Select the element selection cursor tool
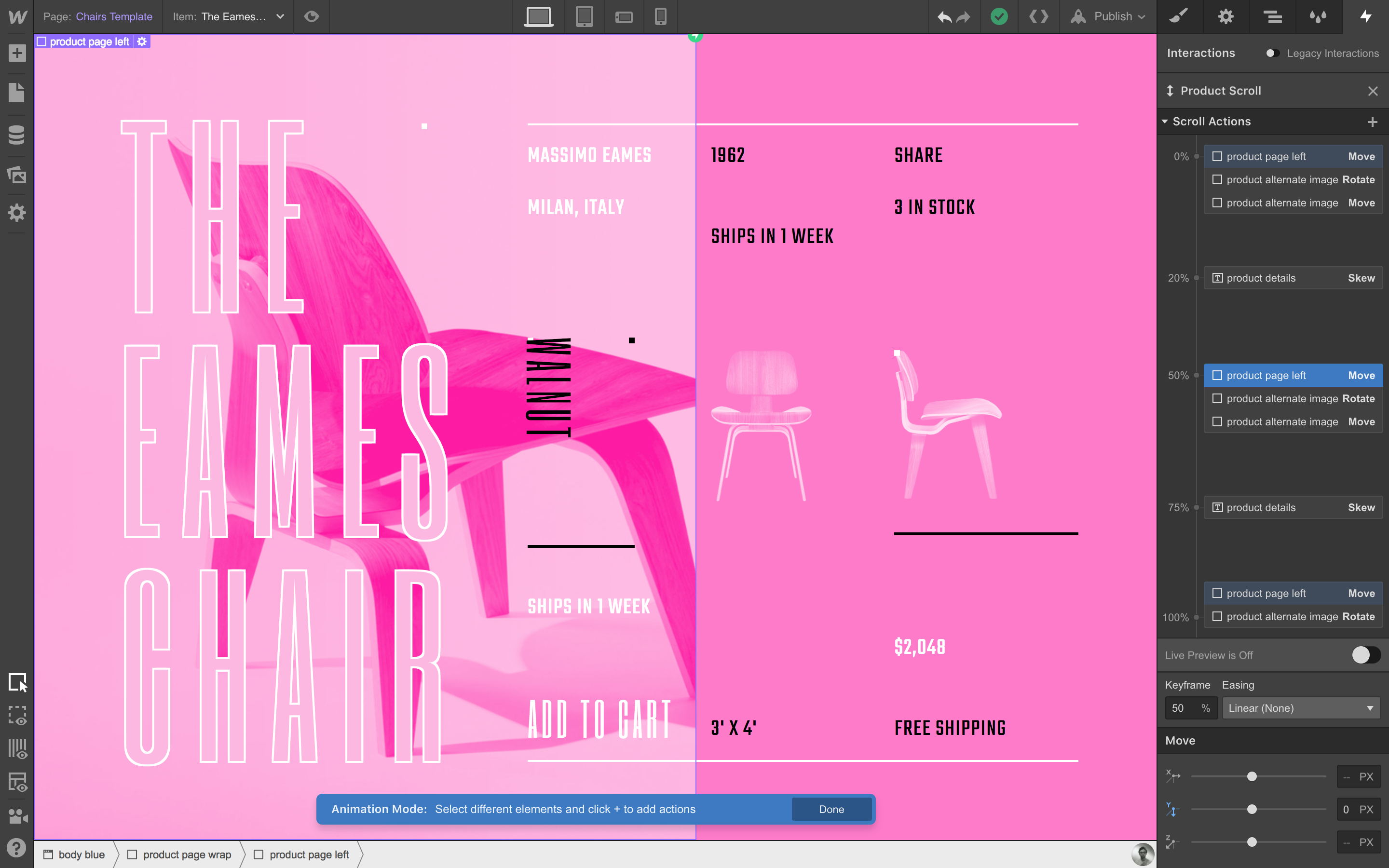The width and height of the screenshot is (1389, 868). (x=17, y=682)
